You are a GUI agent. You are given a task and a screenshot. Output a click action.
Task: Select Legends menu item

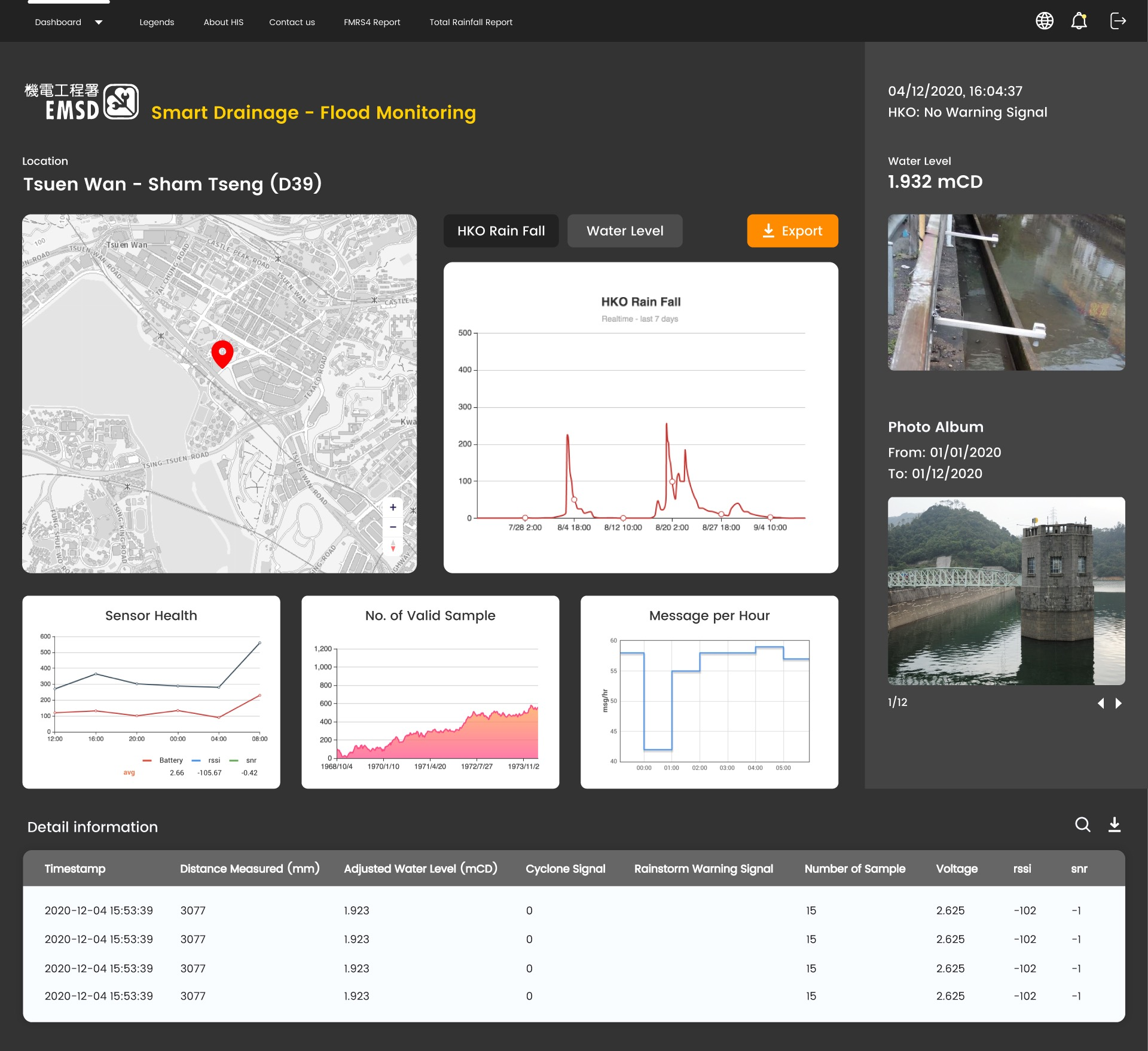coord(157,22)
